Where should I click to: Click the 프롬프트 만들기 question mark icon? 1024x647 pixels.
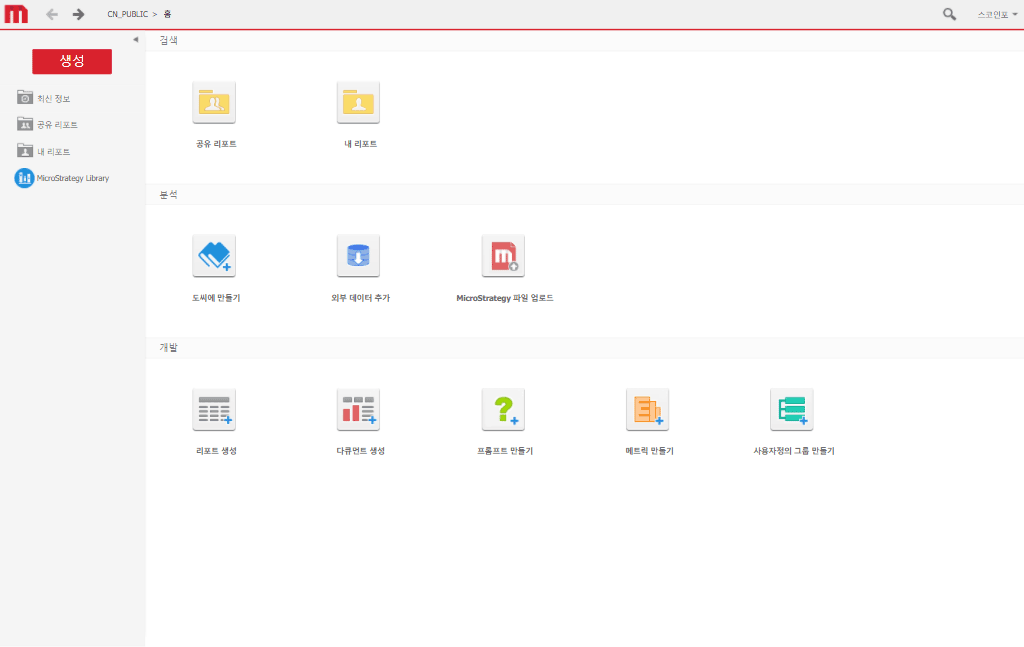click(x=503, y=410)
